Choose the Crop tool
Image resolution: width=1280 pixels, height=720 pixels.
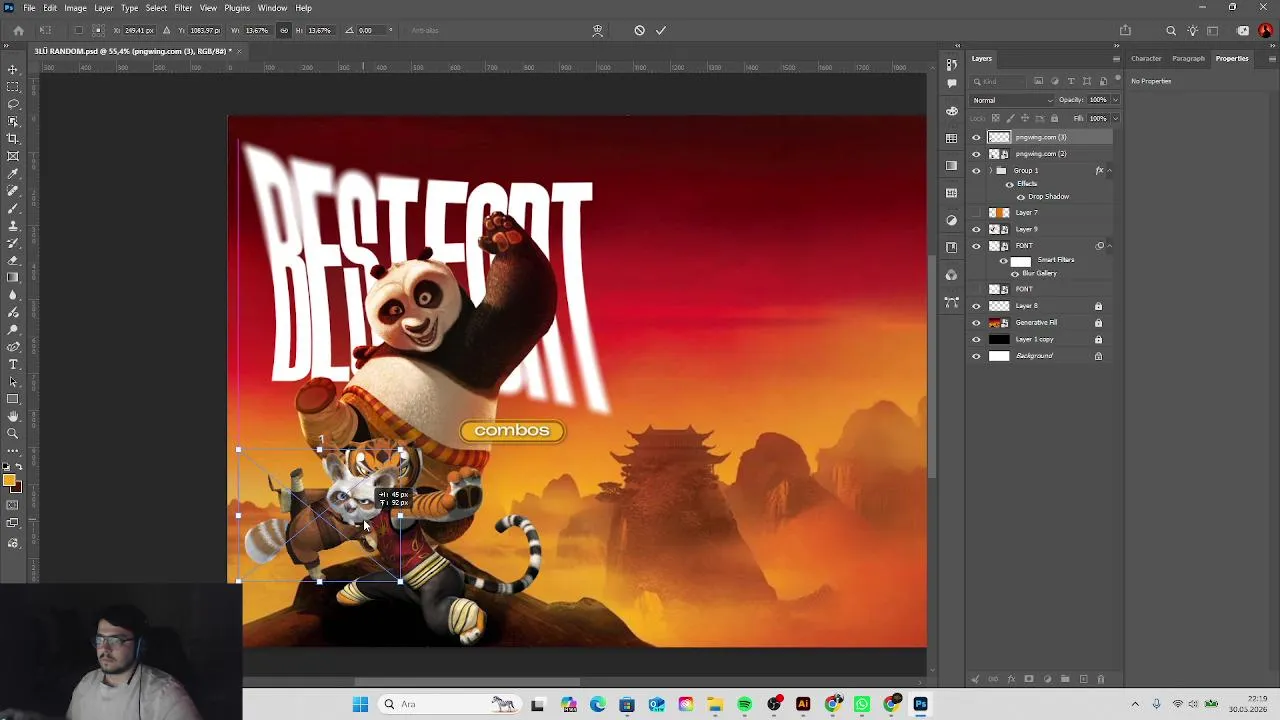tap(13, 138)
